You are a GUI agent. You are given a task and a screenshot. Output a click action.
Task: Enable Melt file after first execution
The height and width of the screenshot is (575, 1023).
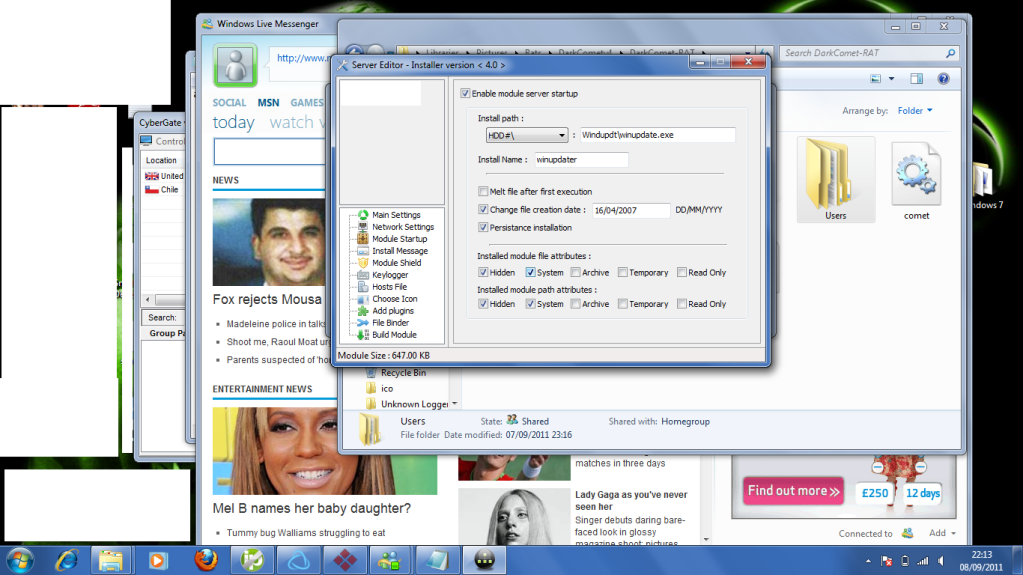click(483, 191)
